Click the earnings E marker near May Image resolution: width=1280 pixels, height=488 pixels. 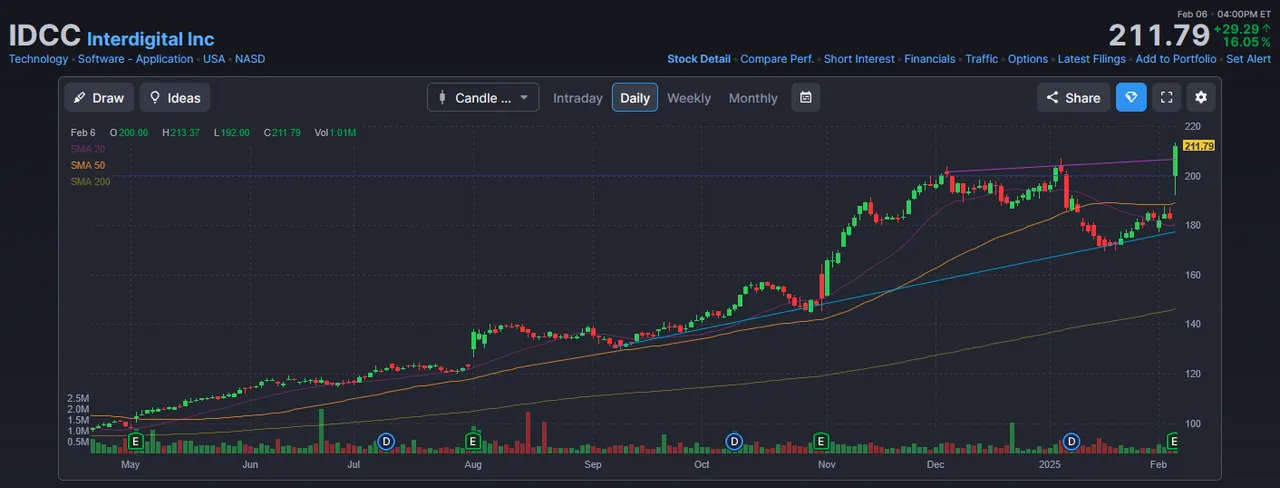136,441
